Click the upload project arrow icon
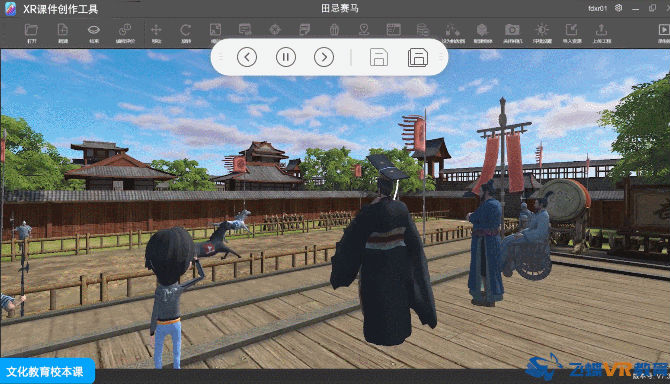The image size is (670, 384). (601, 29)
